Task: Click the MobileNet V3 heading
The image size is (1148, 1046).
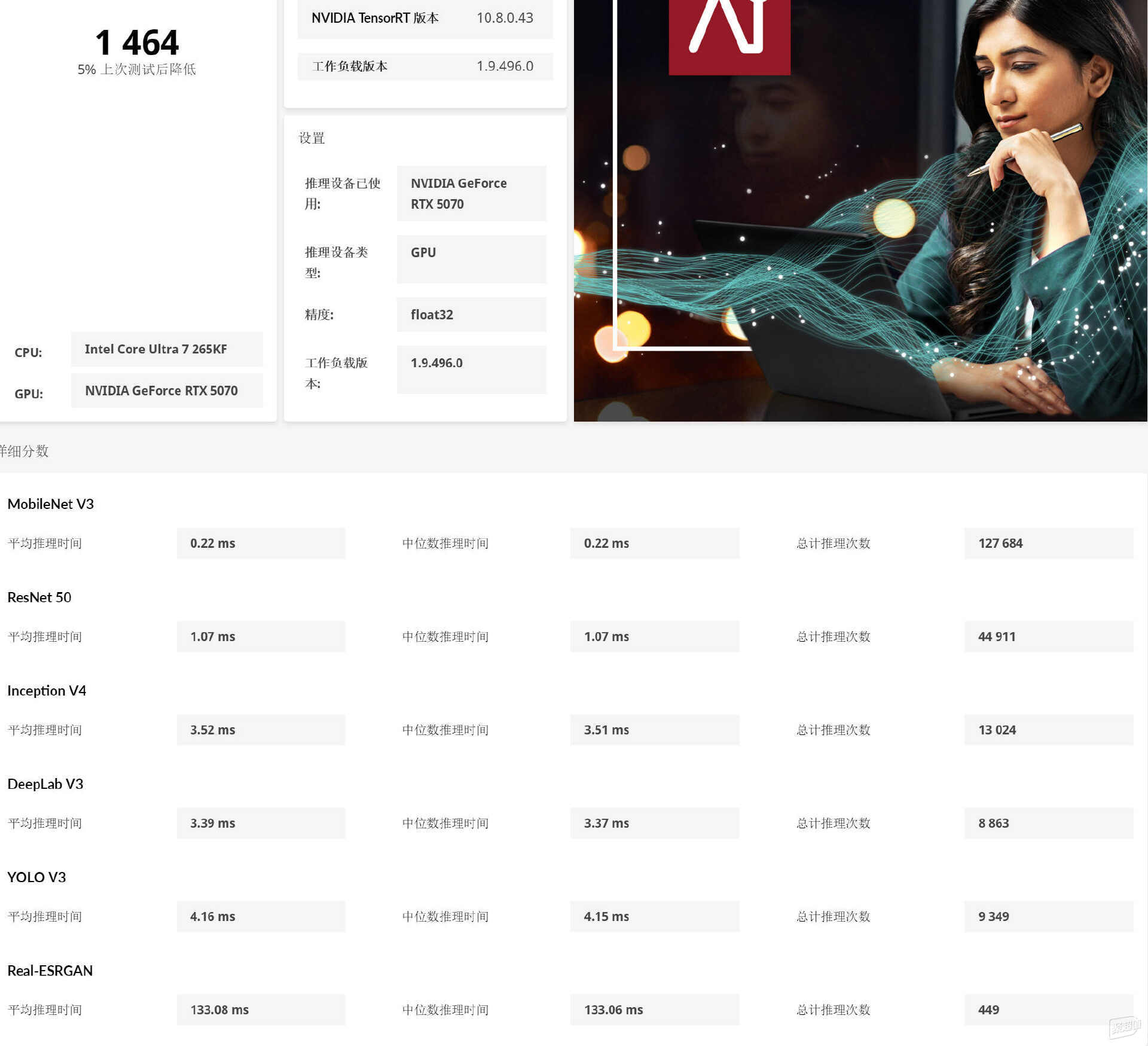Action: 51,504
